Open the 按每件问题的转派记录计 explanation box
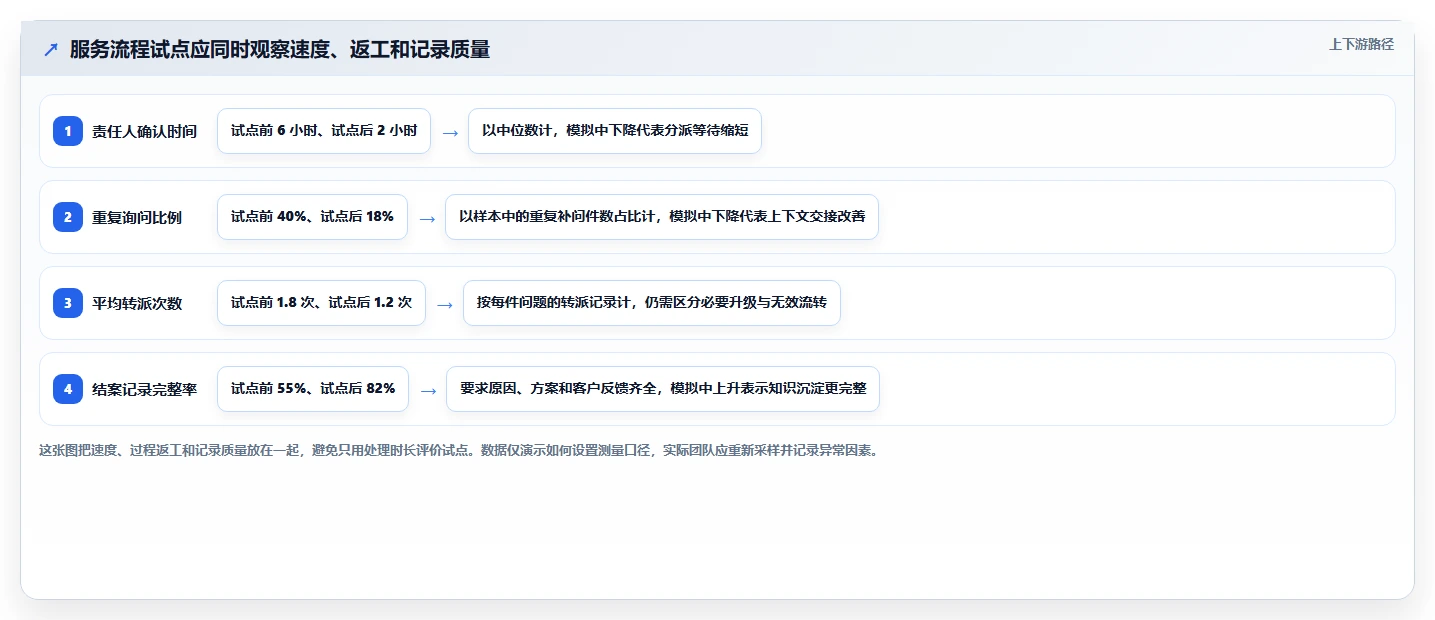The width and height of the screenshot is (1435, 620). click(652, 303)
